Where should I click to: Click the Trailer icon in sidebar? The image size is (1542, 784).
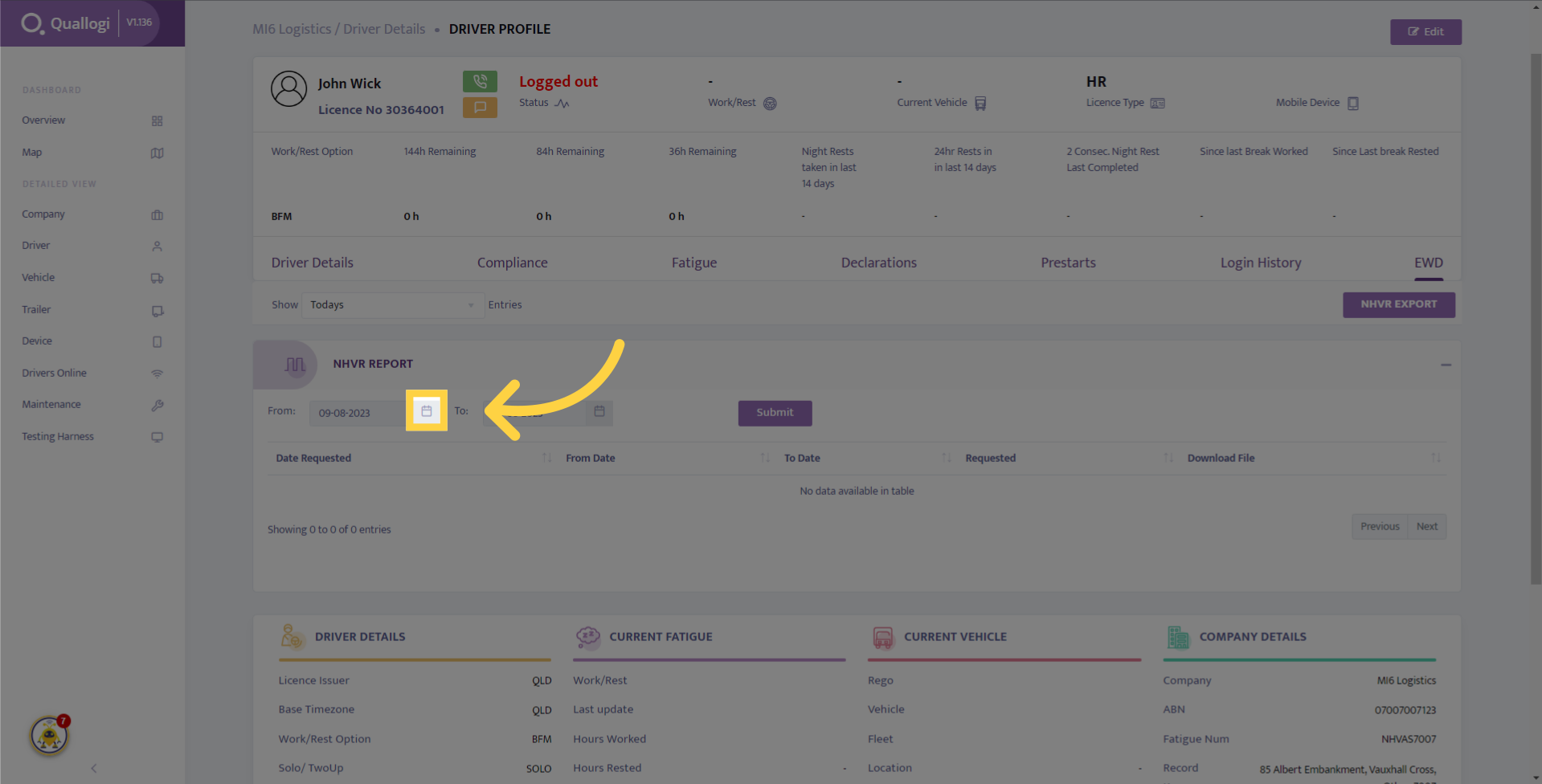pos(157,310)
